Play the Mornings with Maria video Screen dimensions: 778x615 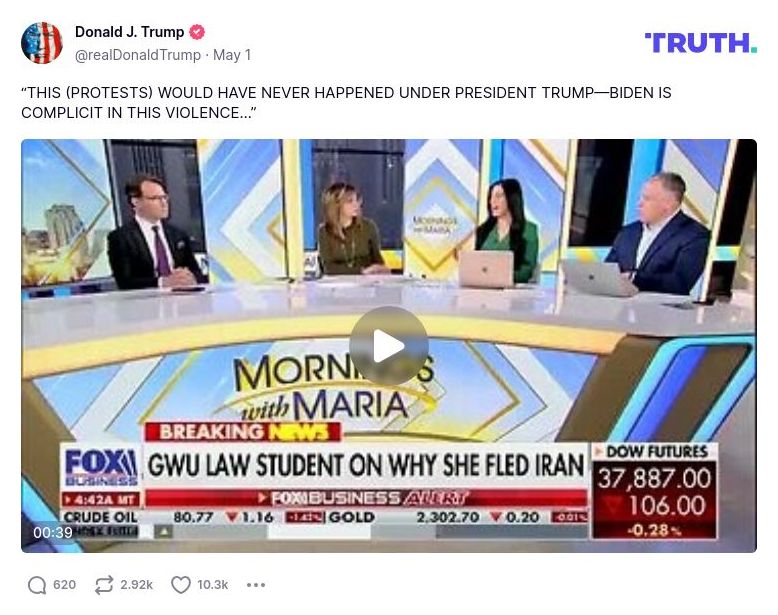[x=389, y=346]
